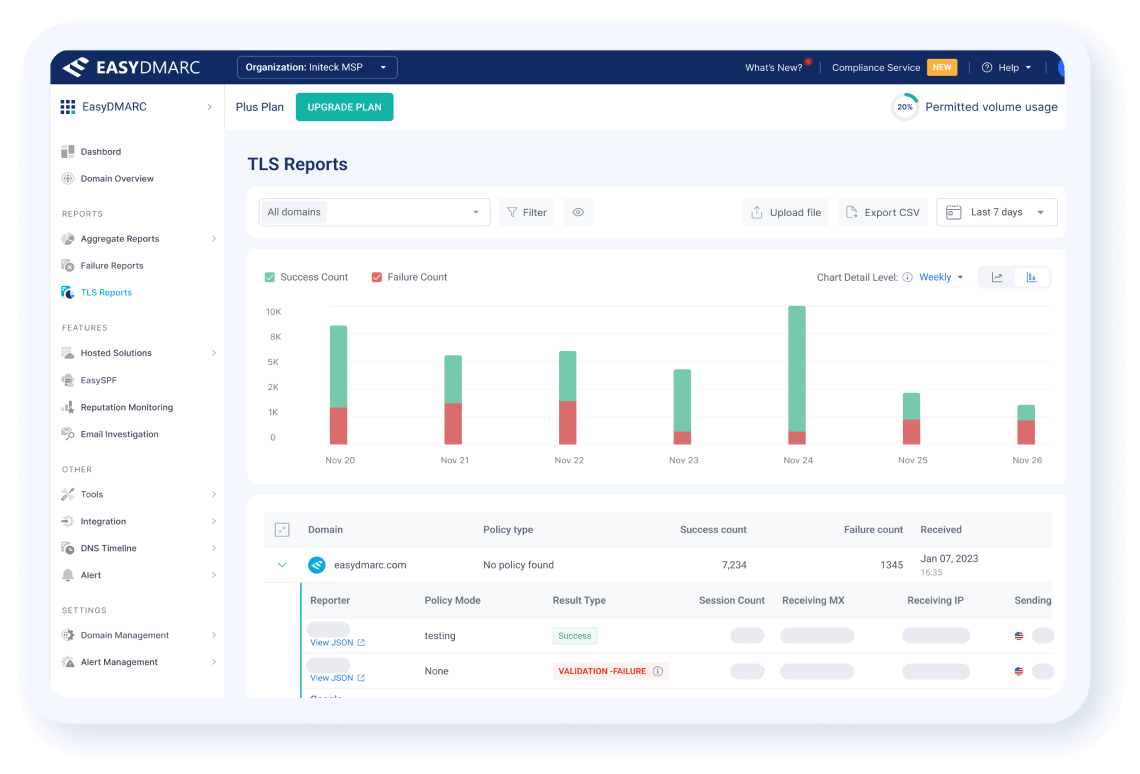Screen dimensions: 1140x774
Task: Click the Upload file button
Action: (785, 212)
